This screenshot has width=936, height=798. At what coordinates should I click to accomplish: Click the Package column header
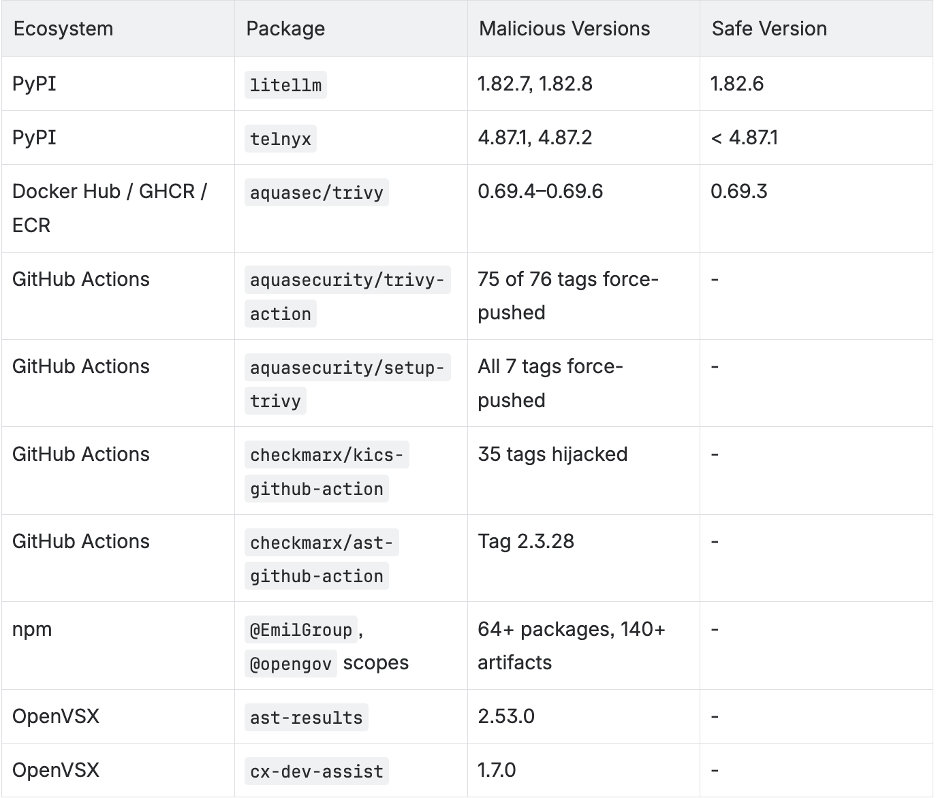(x=285, y=29)
